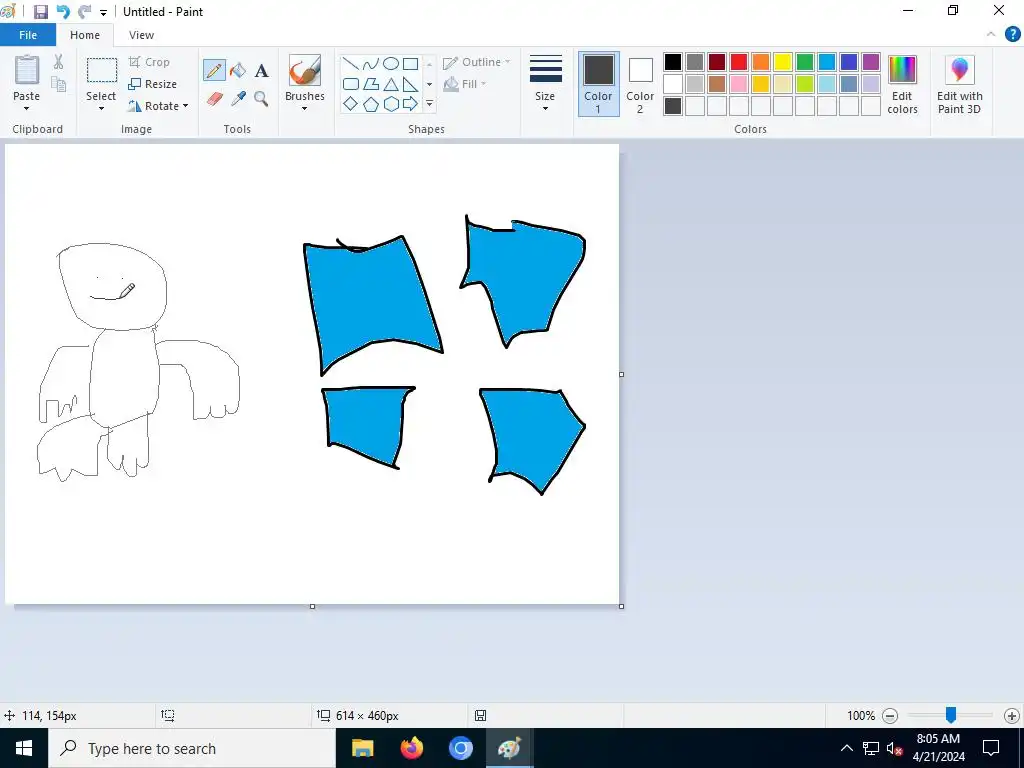This screenshot has height=768, width=1024.
Task: Open Firefox from taskbar
Action: (411, 748)
